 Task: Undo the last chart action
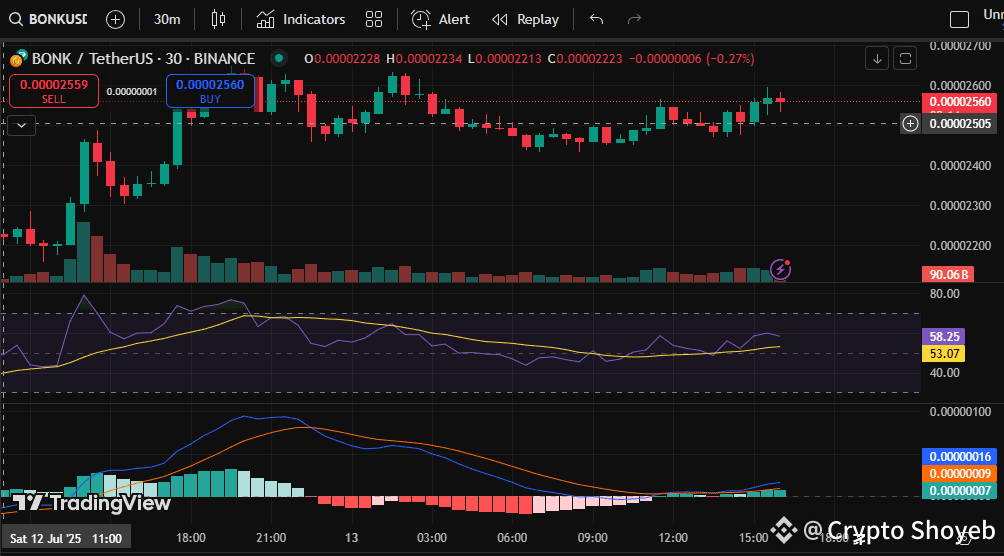(x=597, y=19)
